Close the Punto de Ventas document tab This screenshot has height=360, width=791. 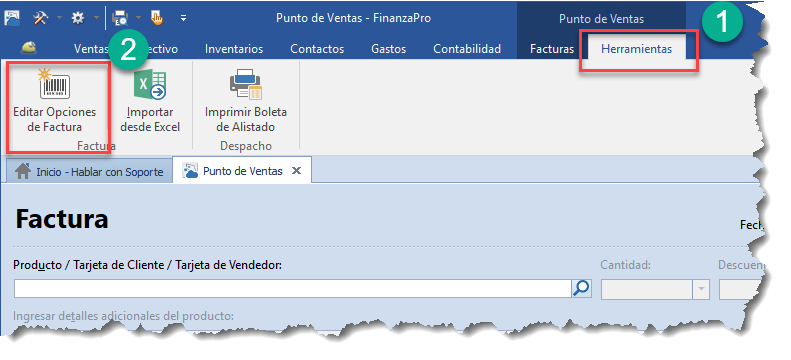tap(297, 171)
